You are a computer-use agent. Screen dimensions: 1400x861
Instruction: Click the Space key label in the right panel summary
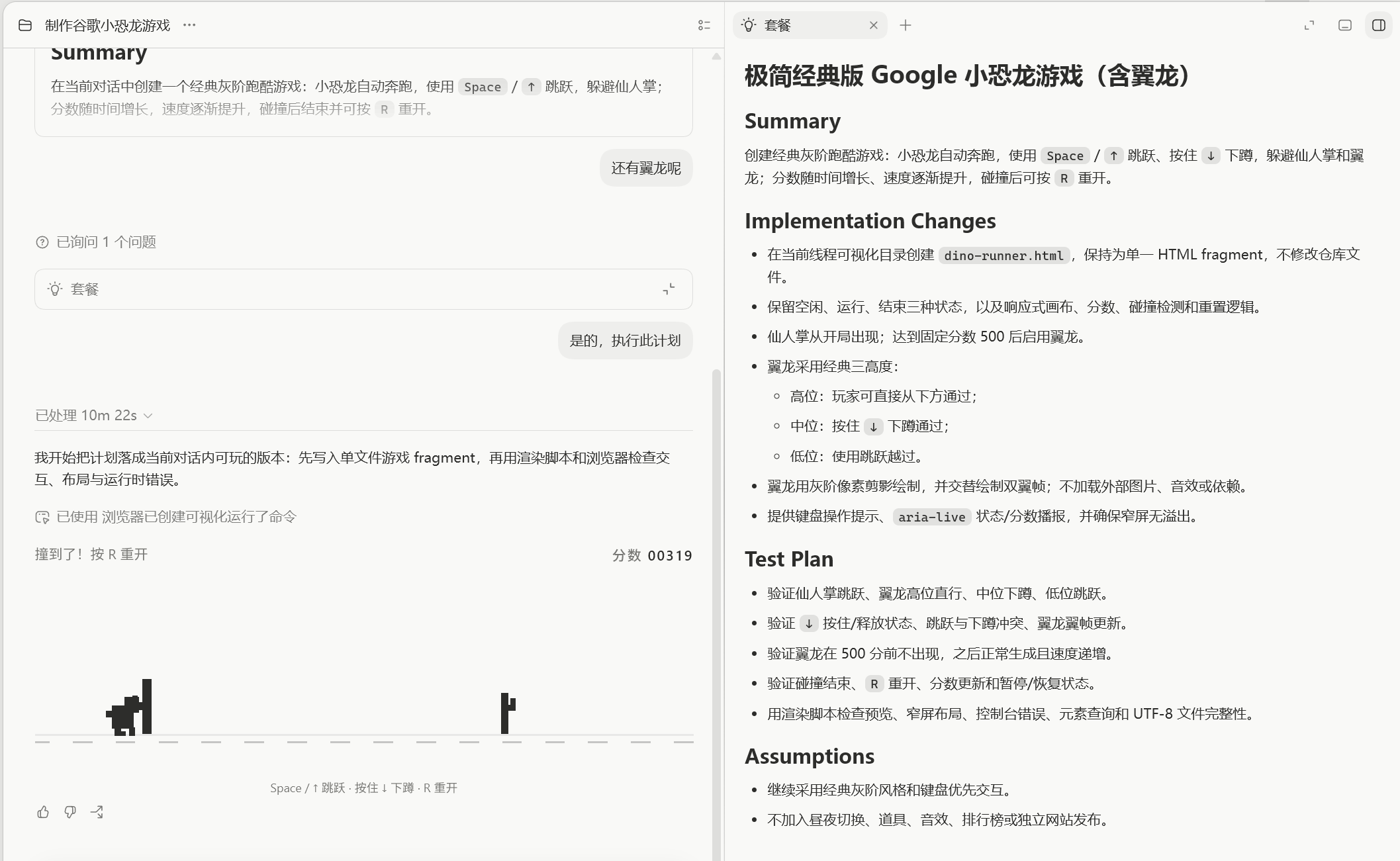coord(1064,156)
